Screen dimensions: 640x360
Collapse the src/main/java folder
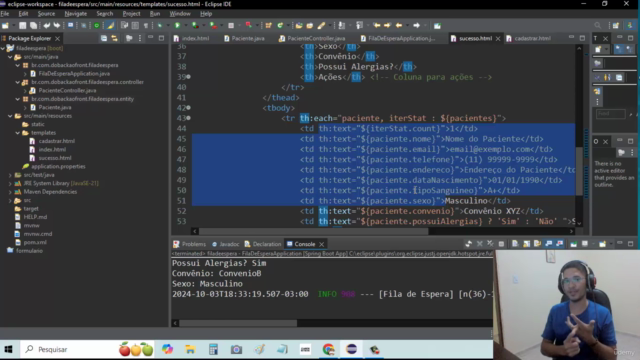tap(10, 57)
